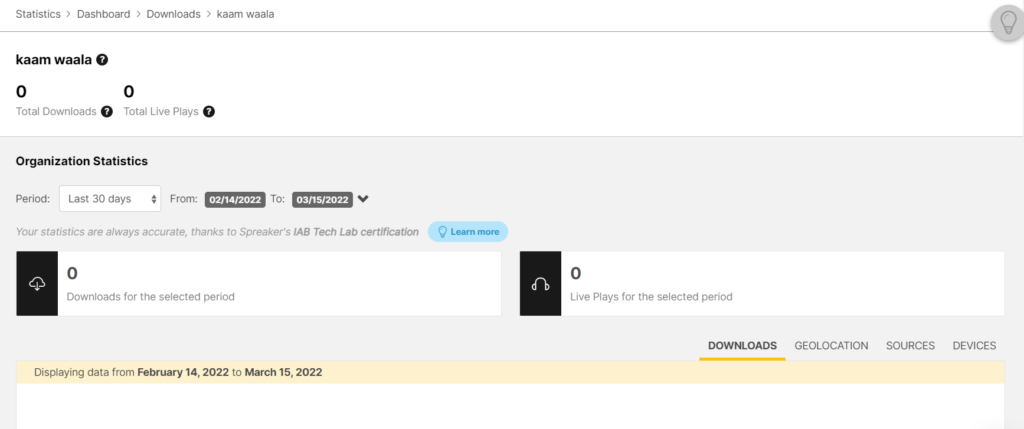Navigate to Dashboard breadcrumb link

pos(102,13)
